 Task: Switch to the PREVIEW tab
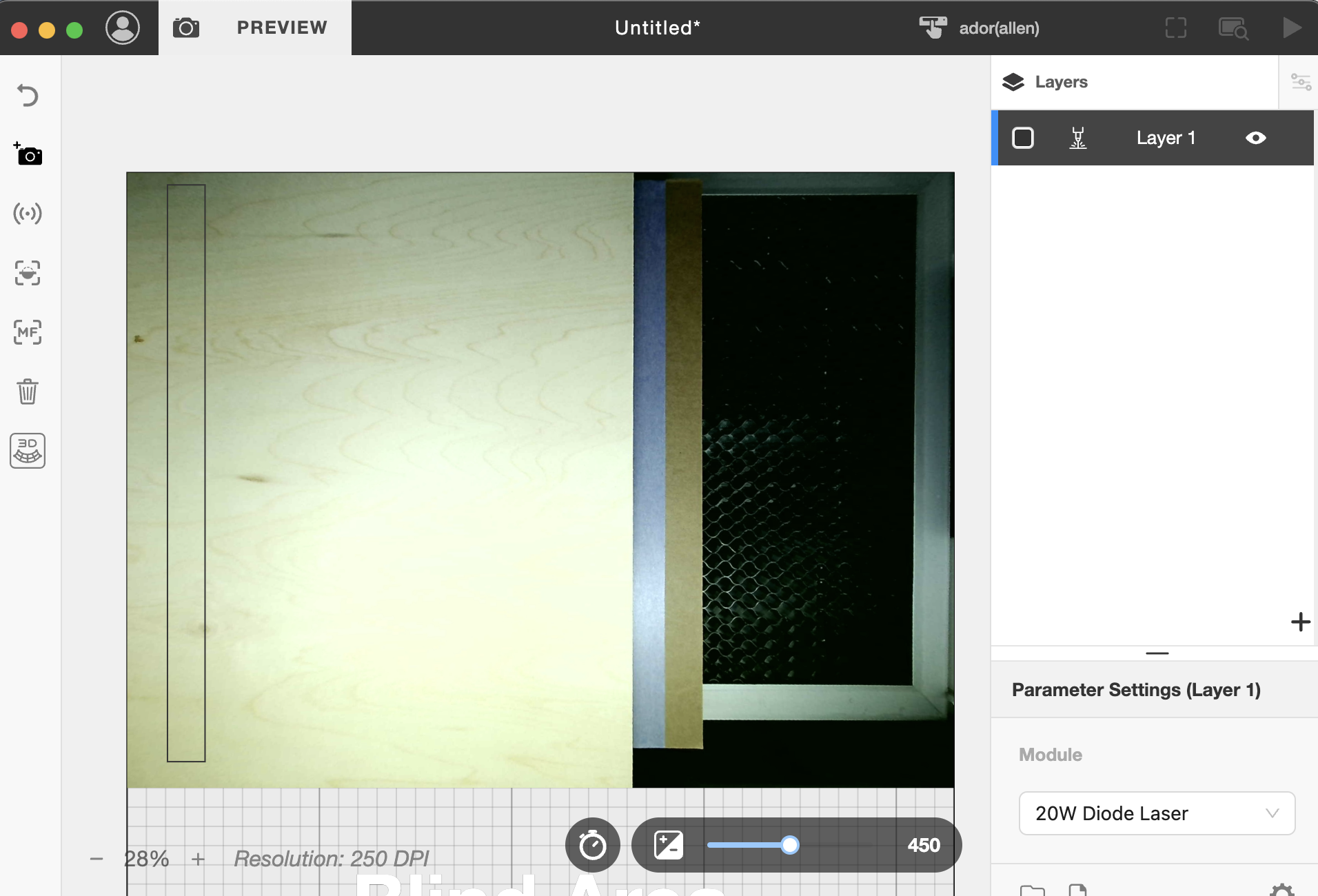point(282,28)
